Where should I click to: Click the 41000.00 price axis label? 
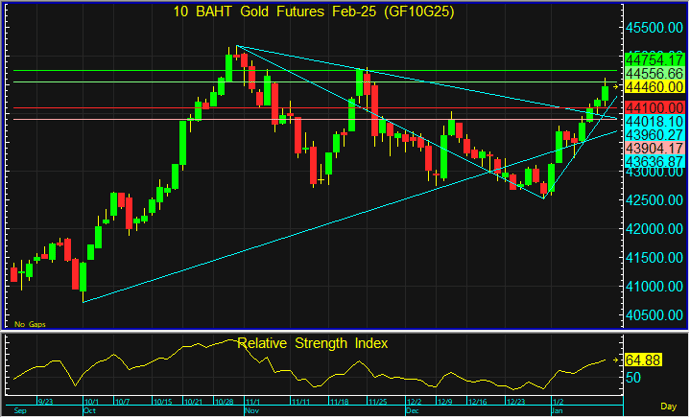coord(654,287)
